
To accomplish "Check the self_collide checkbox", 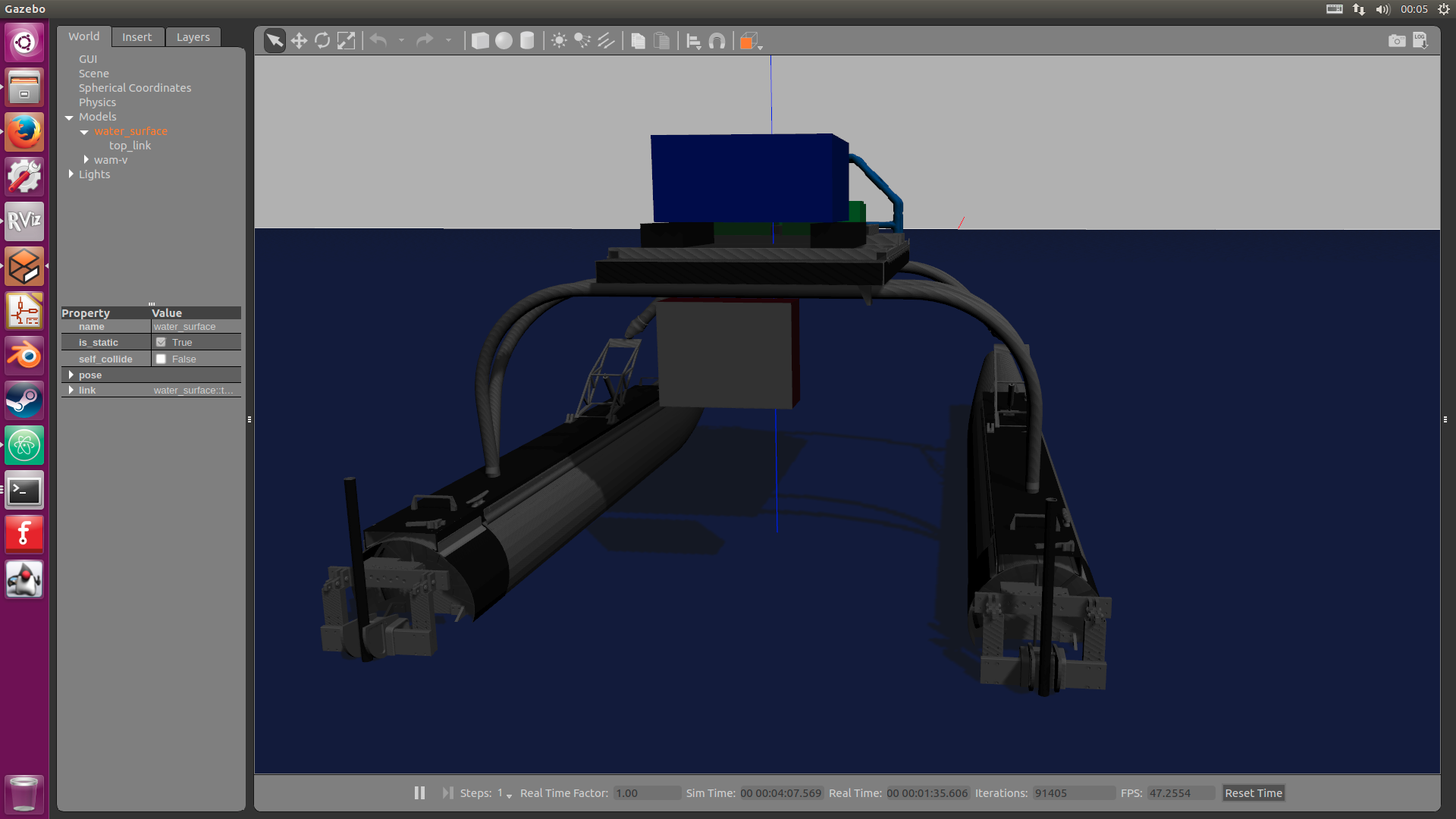I will 161,359.
